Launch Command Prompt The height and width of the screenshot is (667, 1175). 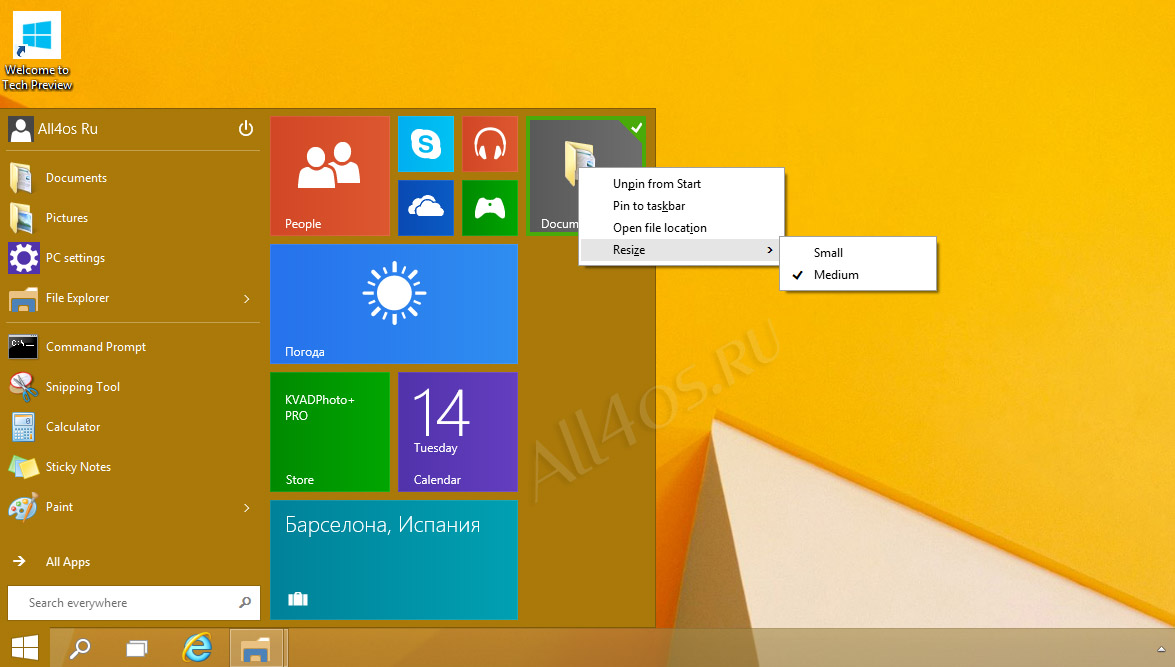tap(133, 347)
